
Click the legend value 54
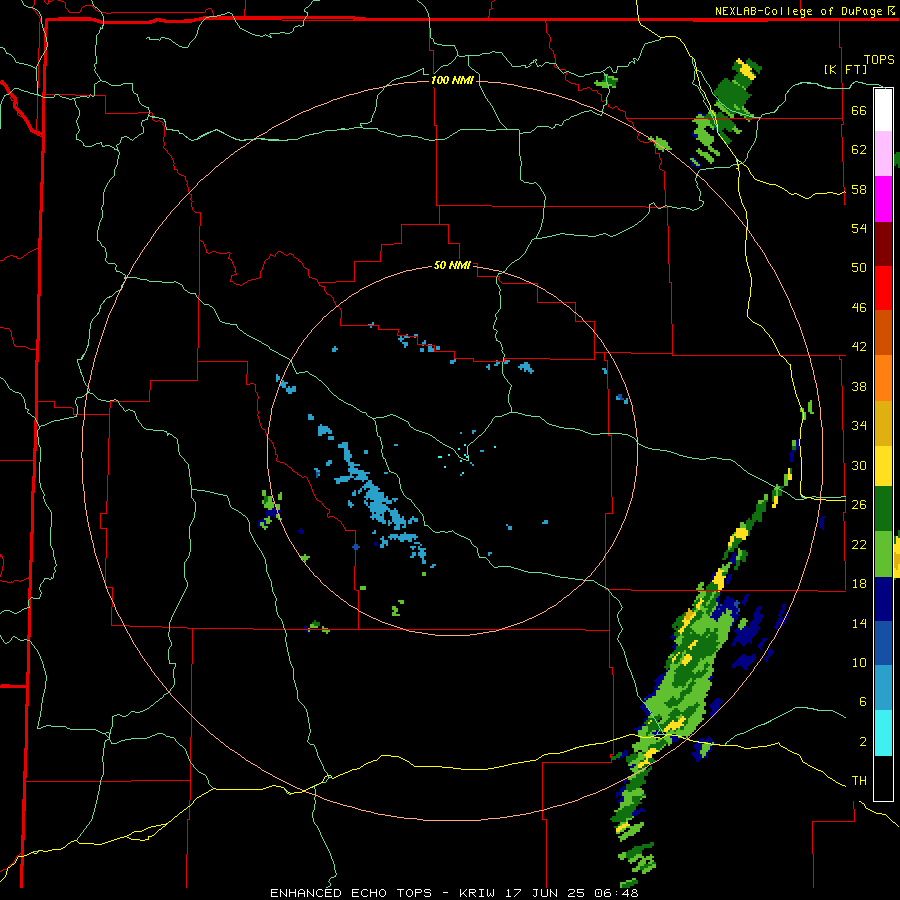pyautogui.click(x=859, y=228)
